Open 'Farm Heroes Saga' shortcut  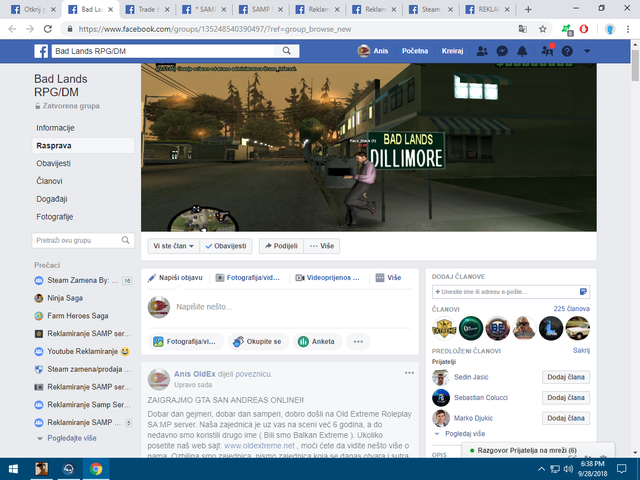tap(71, 316)
